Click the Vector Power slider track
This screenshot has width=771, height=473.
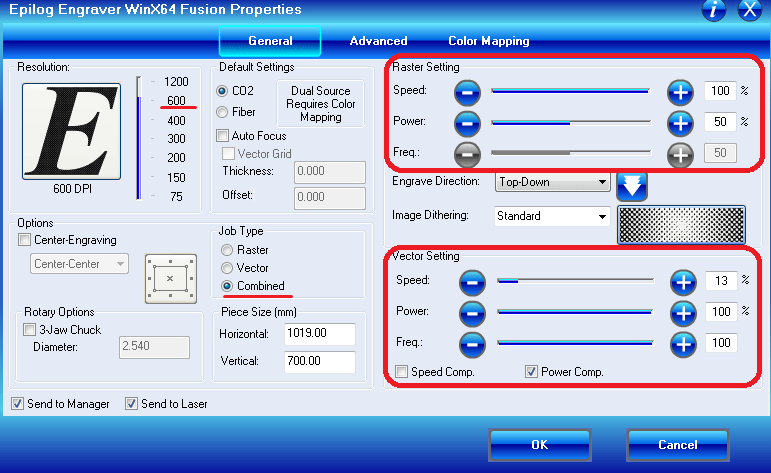(x=575, y=312)
